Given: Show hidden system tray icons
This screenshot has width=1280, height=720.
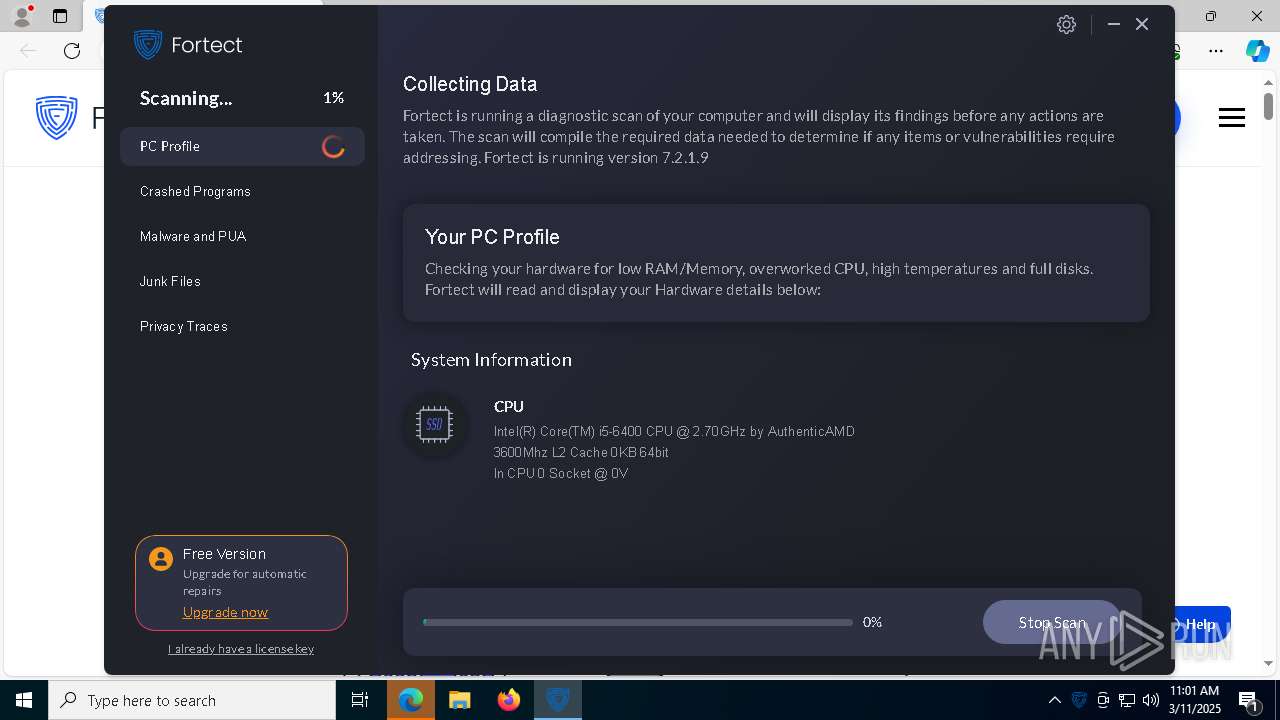Looking at the screenshot, I should pos(1055,700).
